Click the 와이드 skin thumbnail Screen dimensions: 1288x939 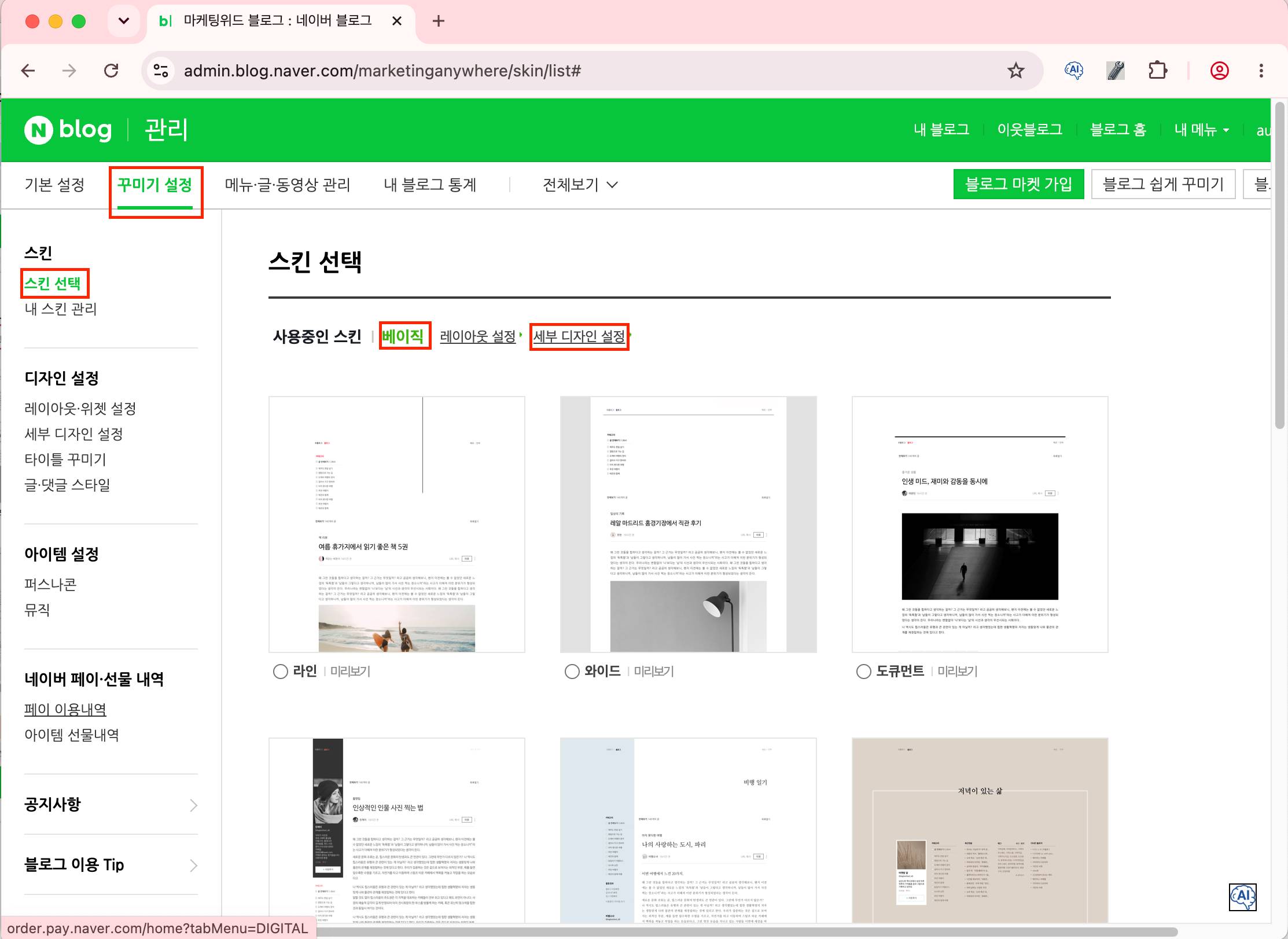pos(689,524)
